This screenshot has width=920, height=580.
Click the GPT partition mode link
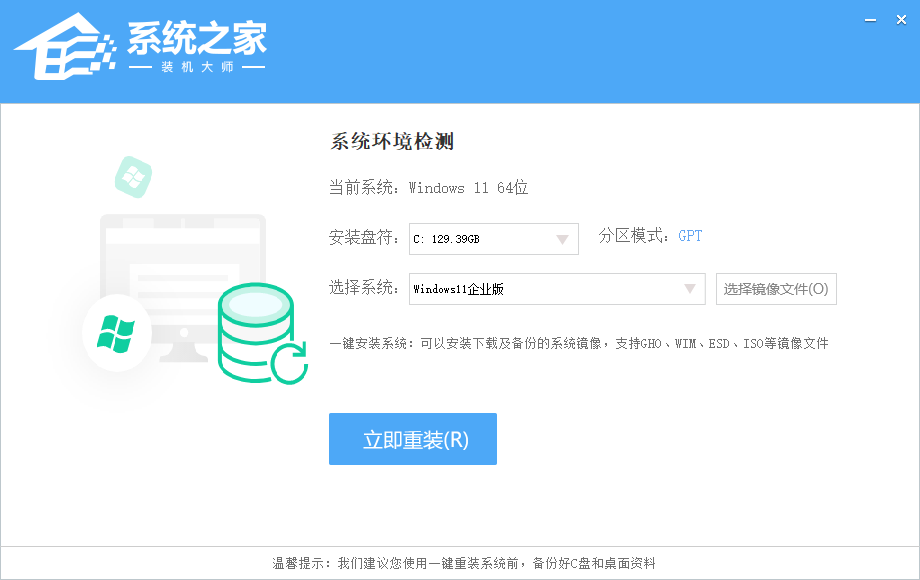[x=689, y=236]
